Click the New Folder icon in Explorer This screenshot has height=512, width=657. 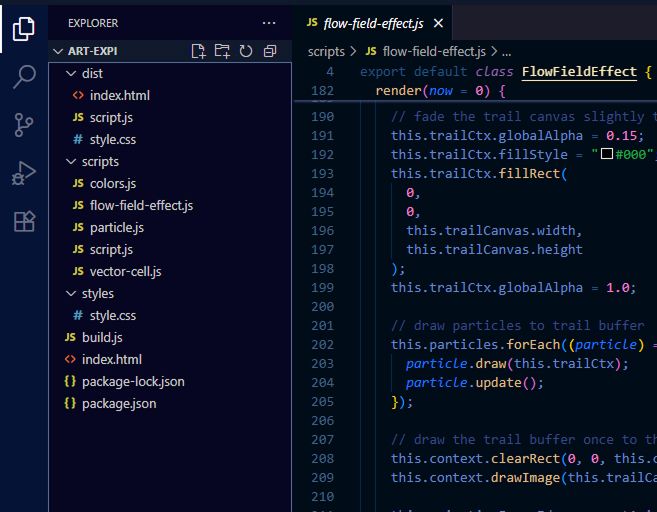pyautogui.click(x=222, y=51)
